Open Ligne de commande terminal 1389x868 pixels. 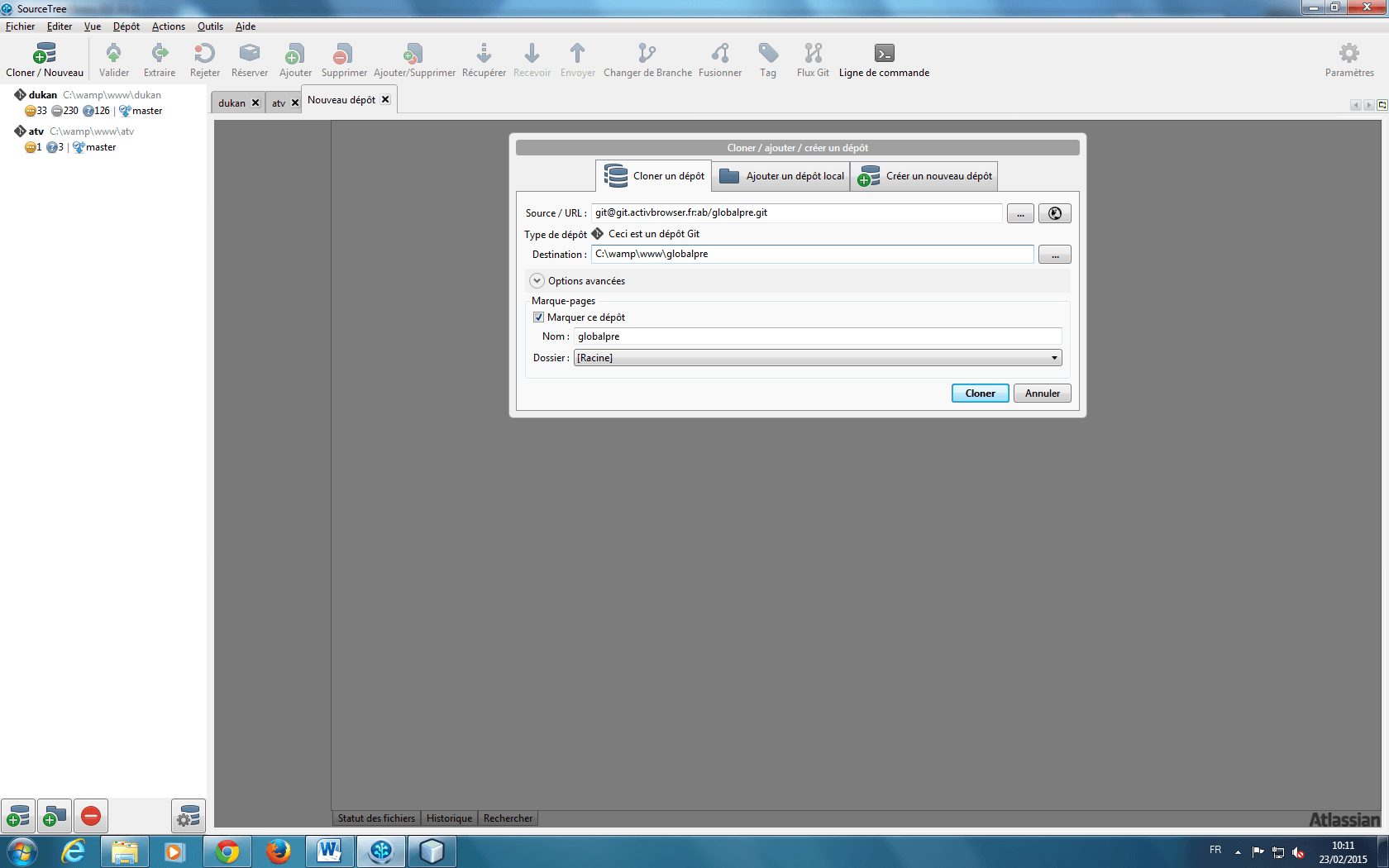tap(884, 55)
